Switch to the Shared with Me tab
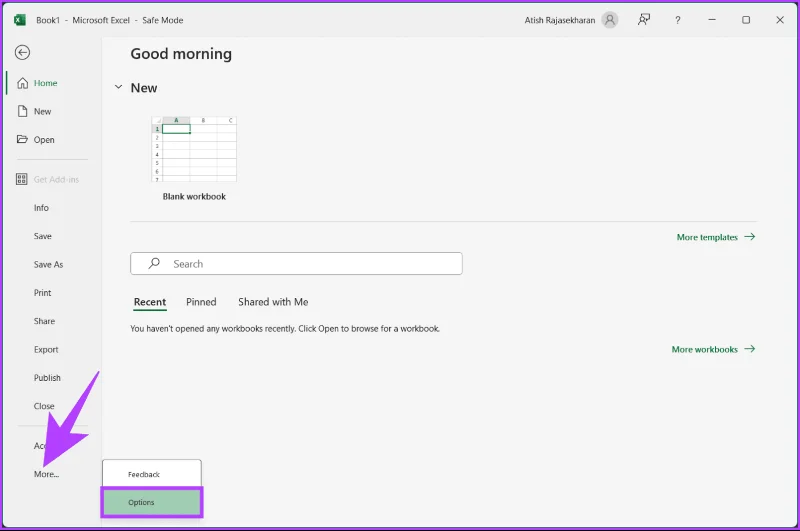The image size is (800, 531). pyautogui.click(x=273, y=302)
